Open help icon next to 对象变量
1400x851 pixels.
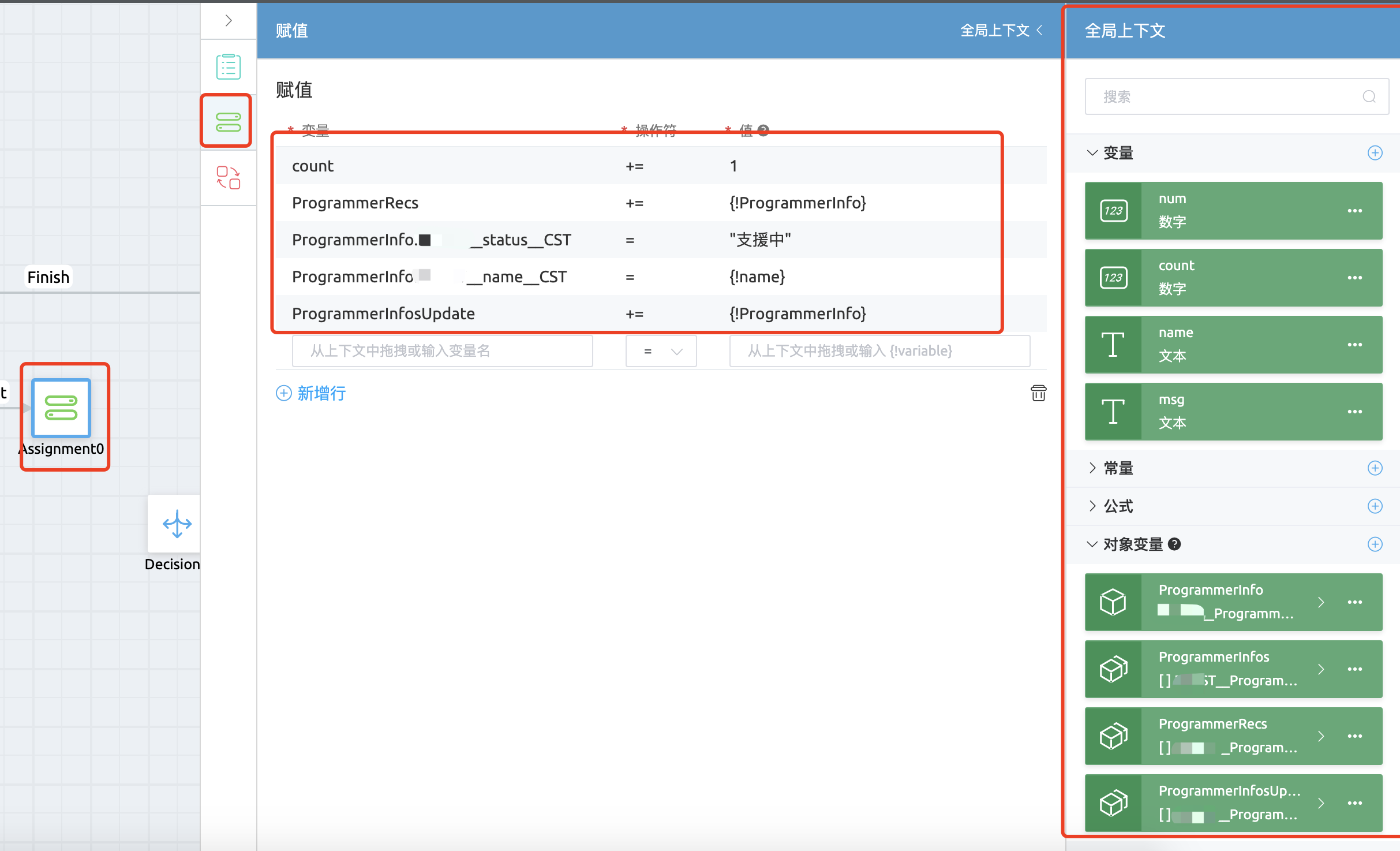(x=1174, y=544)
